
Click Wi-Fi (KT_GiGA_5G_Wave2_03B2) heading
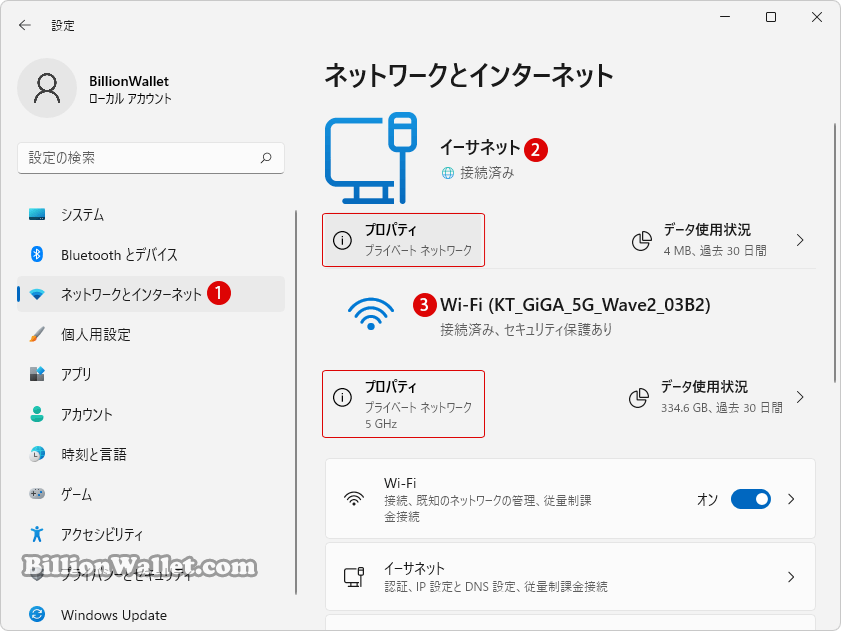pos(575,305)
